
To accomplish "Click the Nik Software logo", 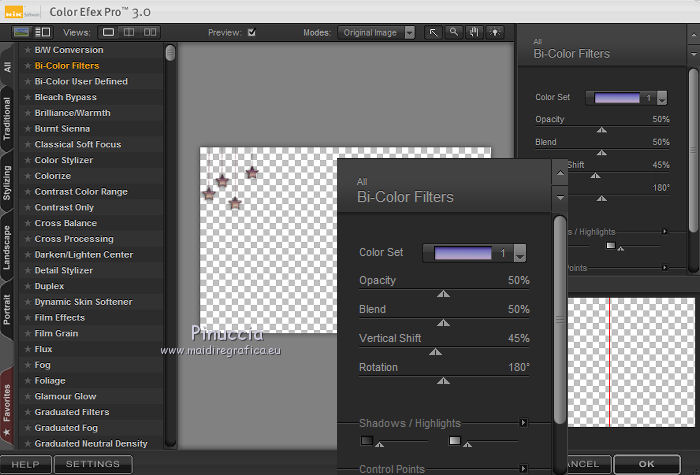I will pos(22,12).
